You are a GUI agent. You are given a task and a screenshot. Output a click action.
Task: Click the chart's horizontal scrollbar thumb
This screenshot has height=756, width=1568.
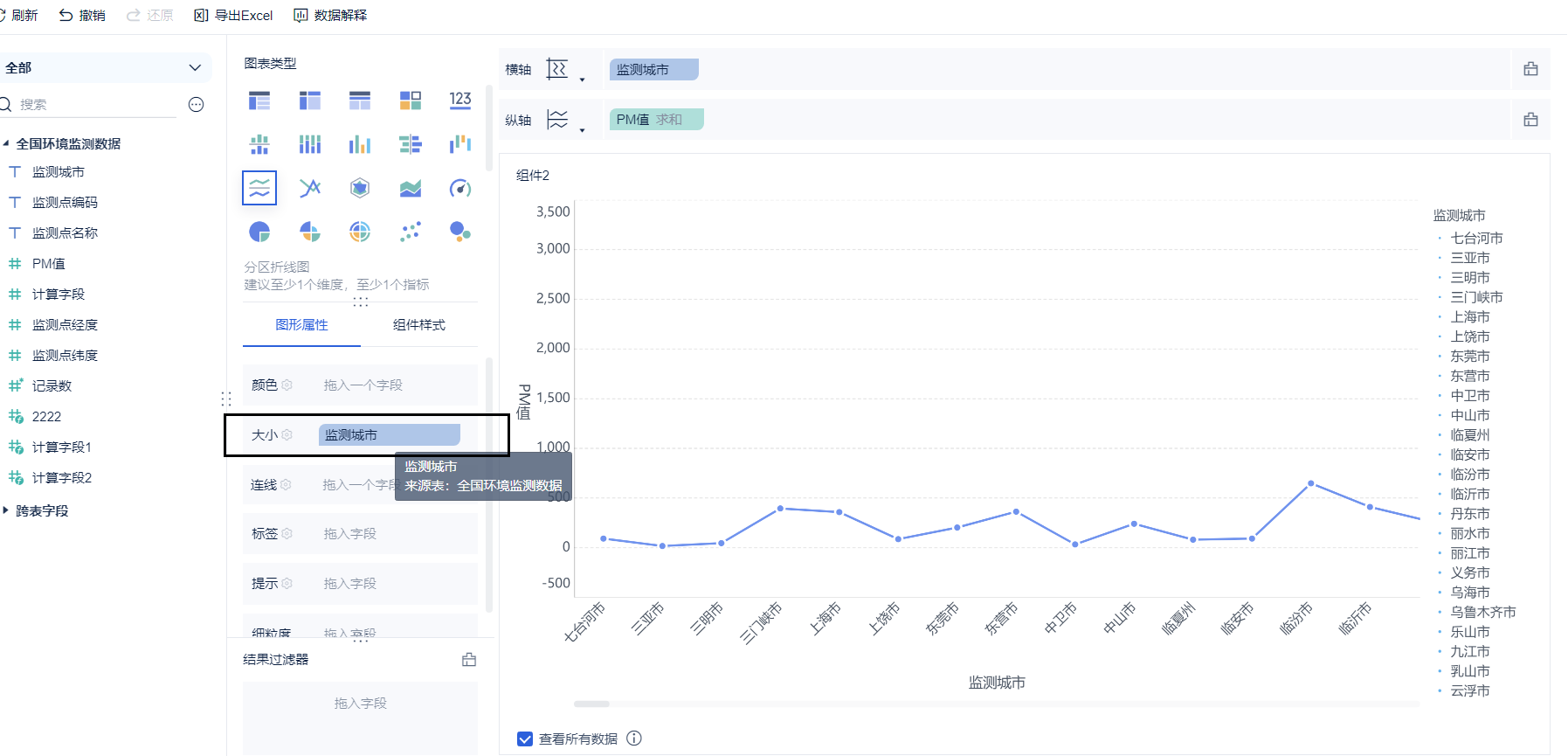click(x=591, y=704)
